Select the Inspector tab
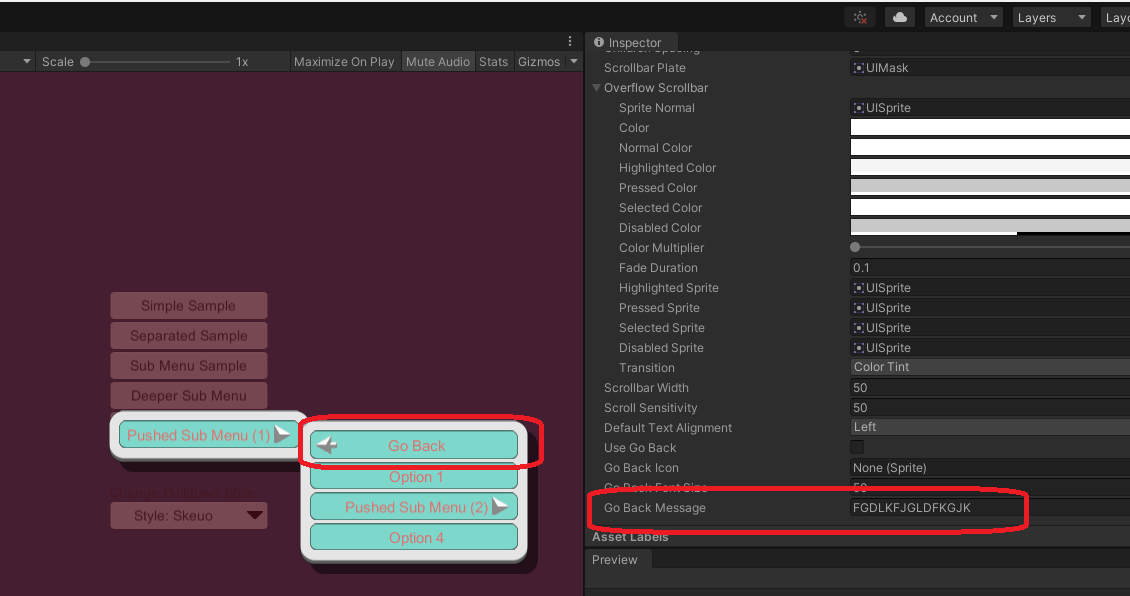This screenshot has width=1130, height=596. pos(632,43)
